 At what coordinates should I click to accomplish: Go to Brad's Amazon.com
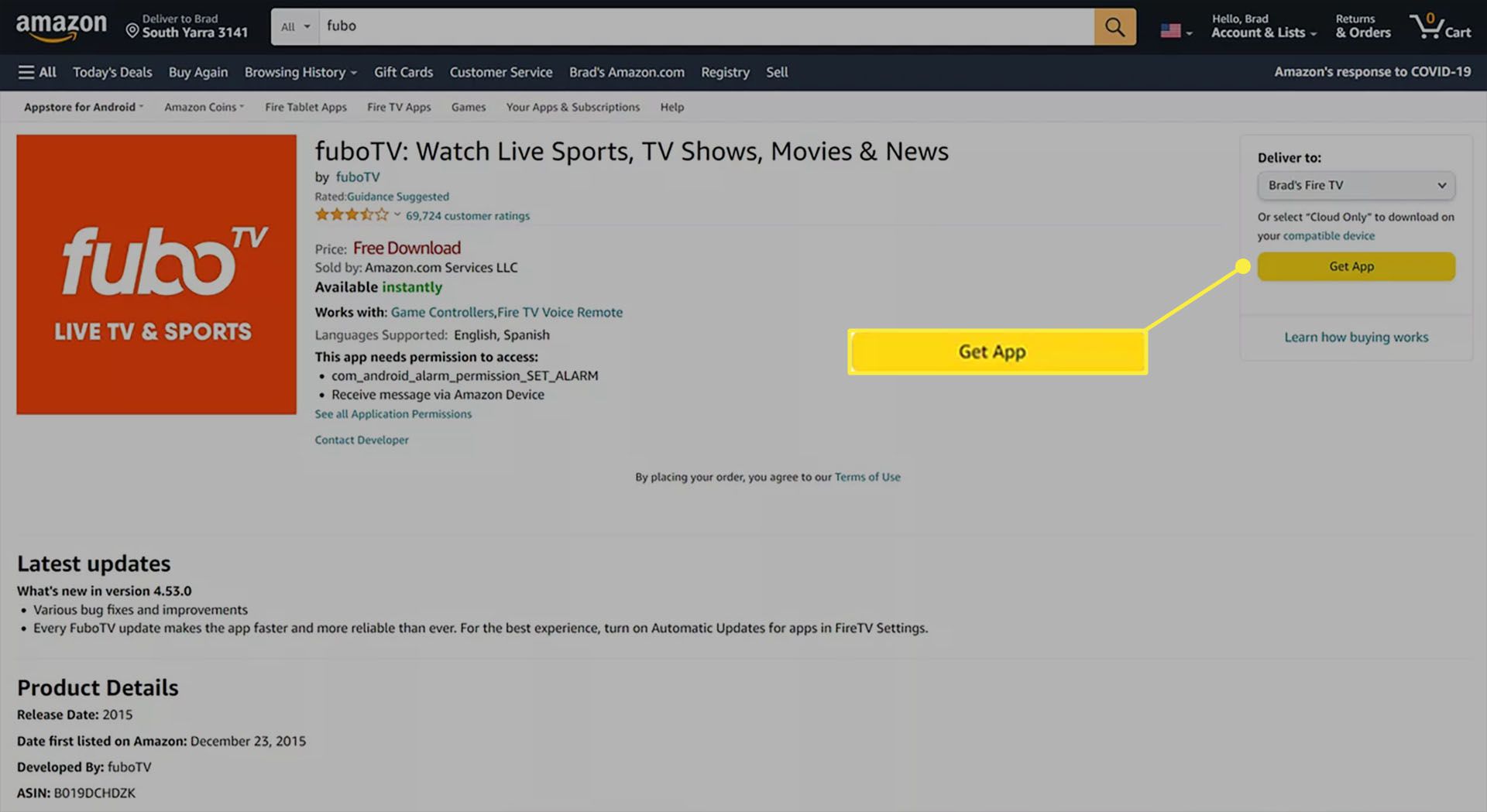click(x=627, y=72)
